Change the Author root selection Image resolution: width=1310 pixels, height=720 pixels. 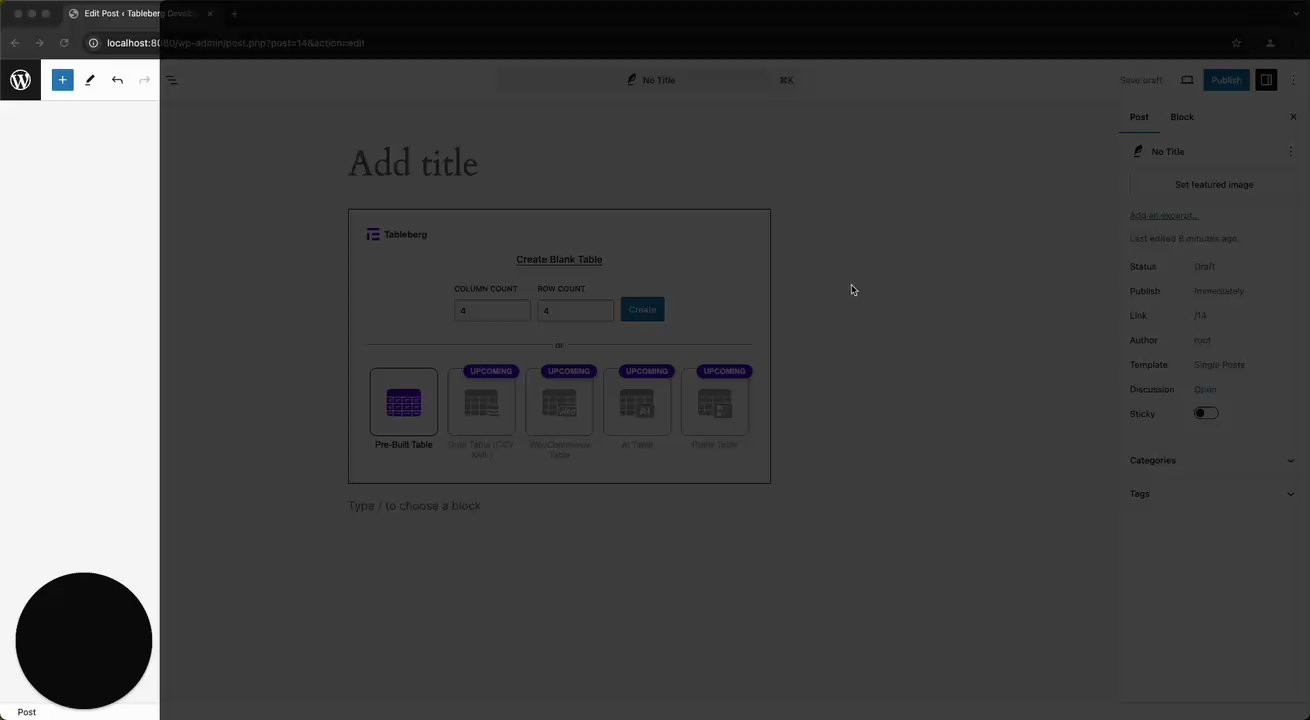1202,340
